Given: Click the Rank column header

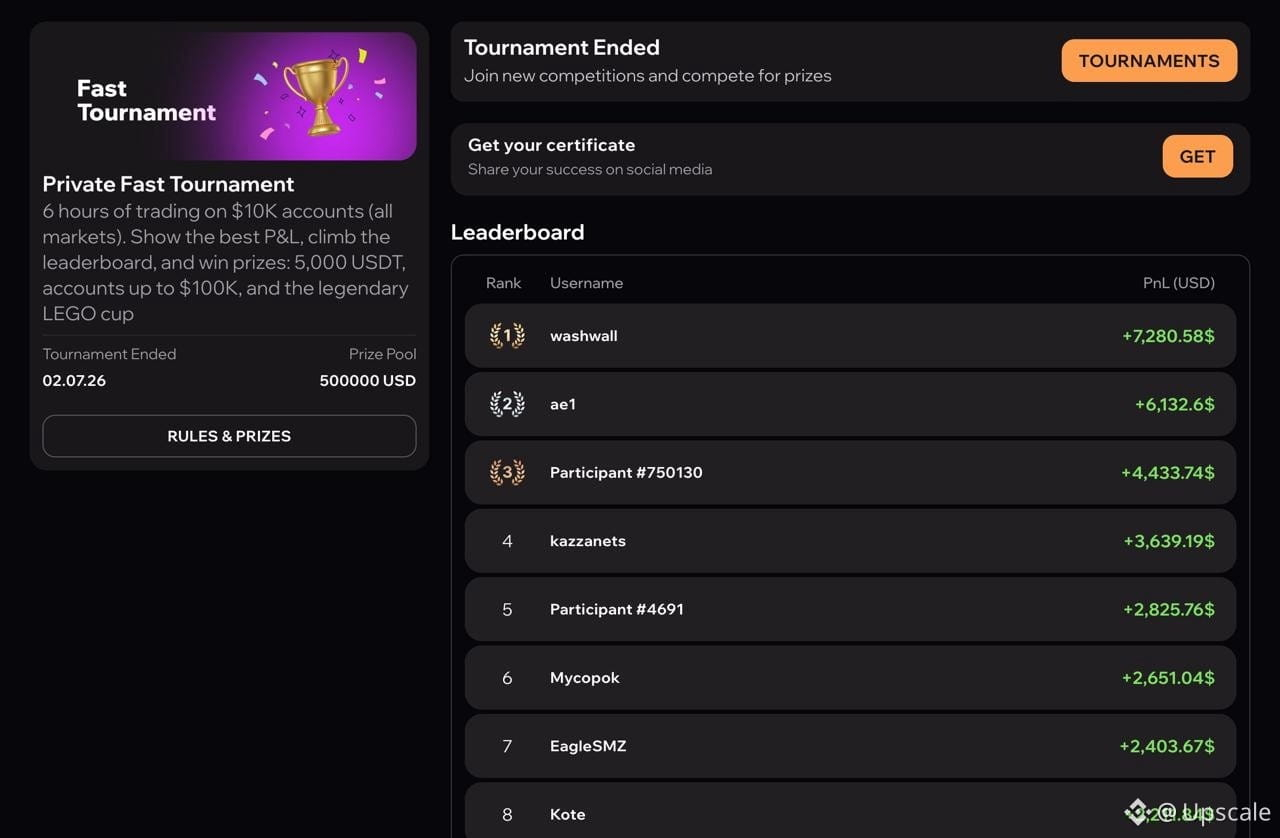Looking at the screenshot, I should 503,283.
